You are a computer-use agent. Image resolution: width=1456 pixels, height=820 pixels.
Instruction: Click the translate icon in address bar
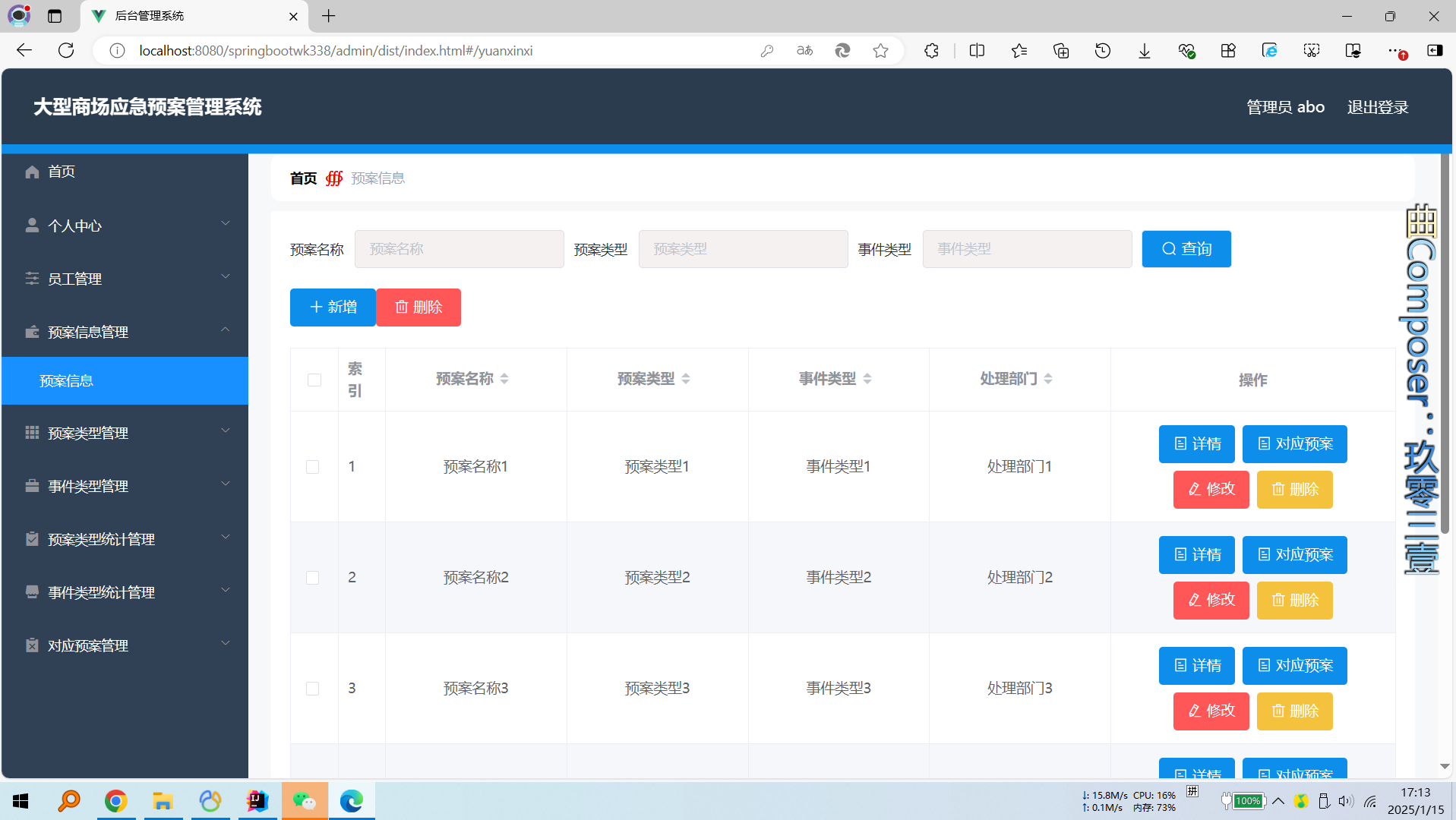[804, 51]
